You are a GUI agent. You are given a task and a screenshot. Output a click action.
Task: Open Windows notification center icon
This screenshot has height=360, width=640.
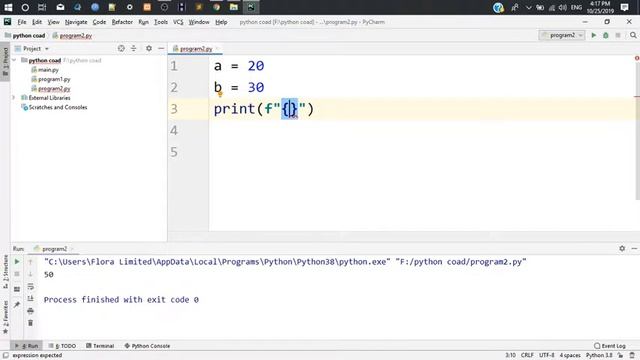[624, 7]
